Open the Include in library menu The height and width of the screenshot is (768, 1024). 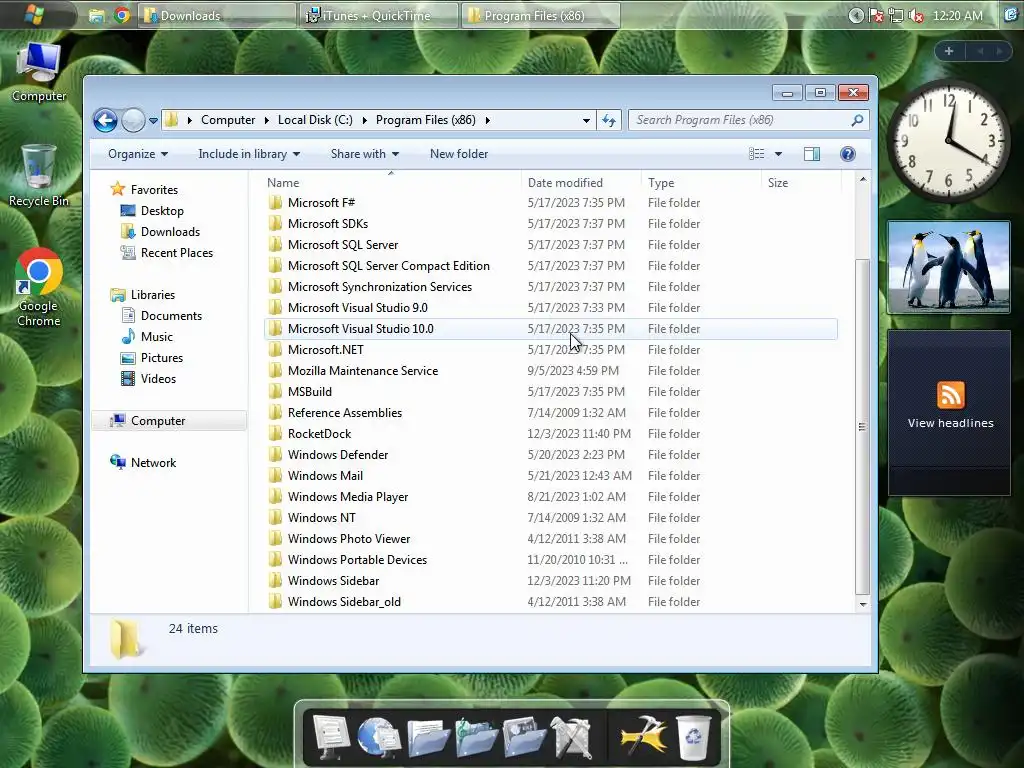point(249,154)
